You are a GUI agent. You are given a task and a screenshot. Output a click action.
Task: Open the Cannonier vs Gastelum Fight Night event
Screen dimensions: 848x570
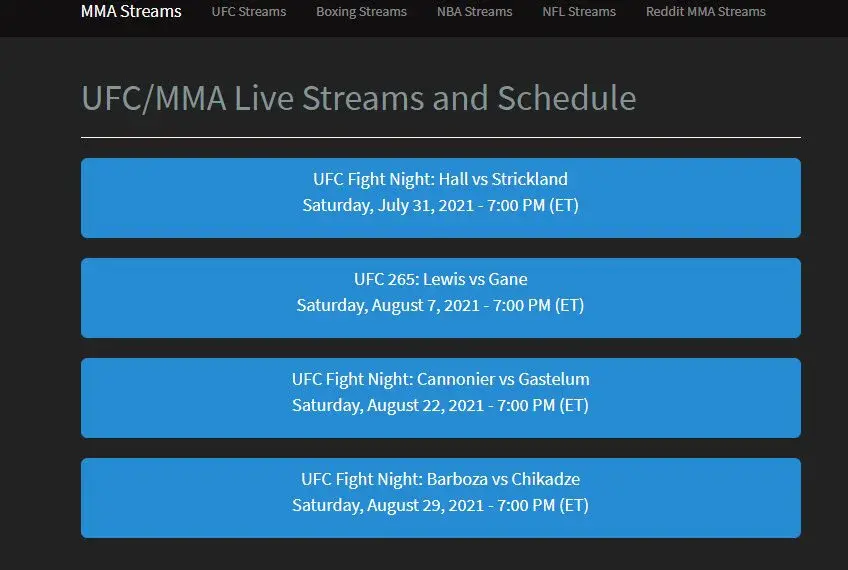click(441, 398)
